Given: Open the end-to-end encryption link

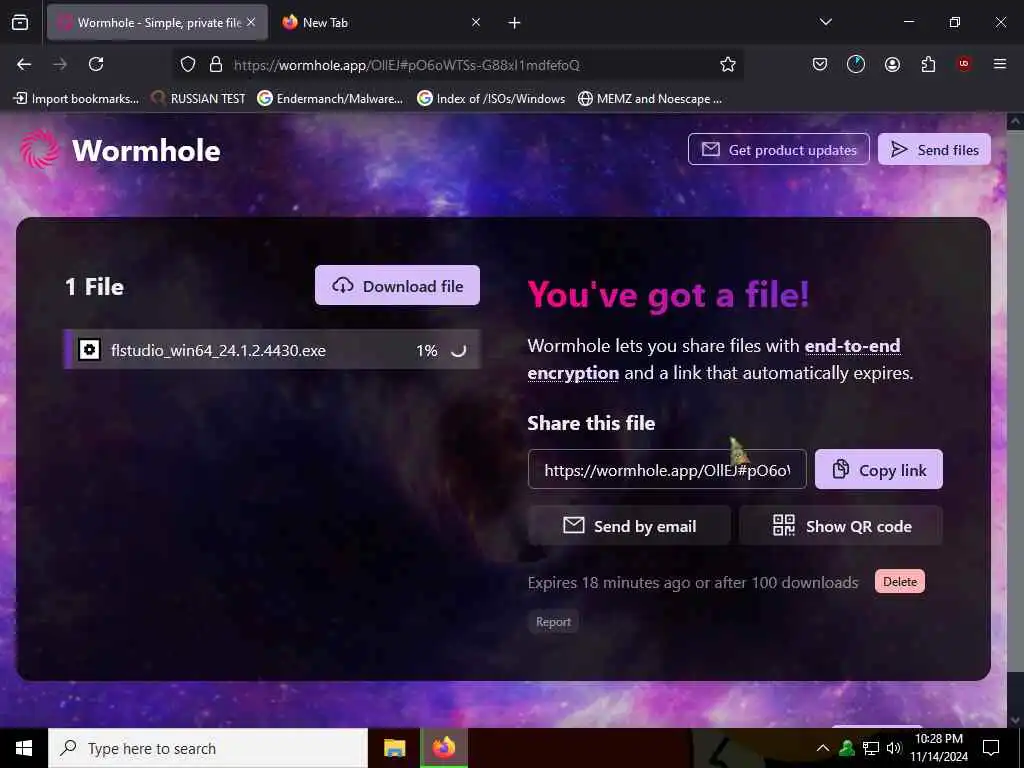Looking at the screenshot, I should click(x=714, y=359).
